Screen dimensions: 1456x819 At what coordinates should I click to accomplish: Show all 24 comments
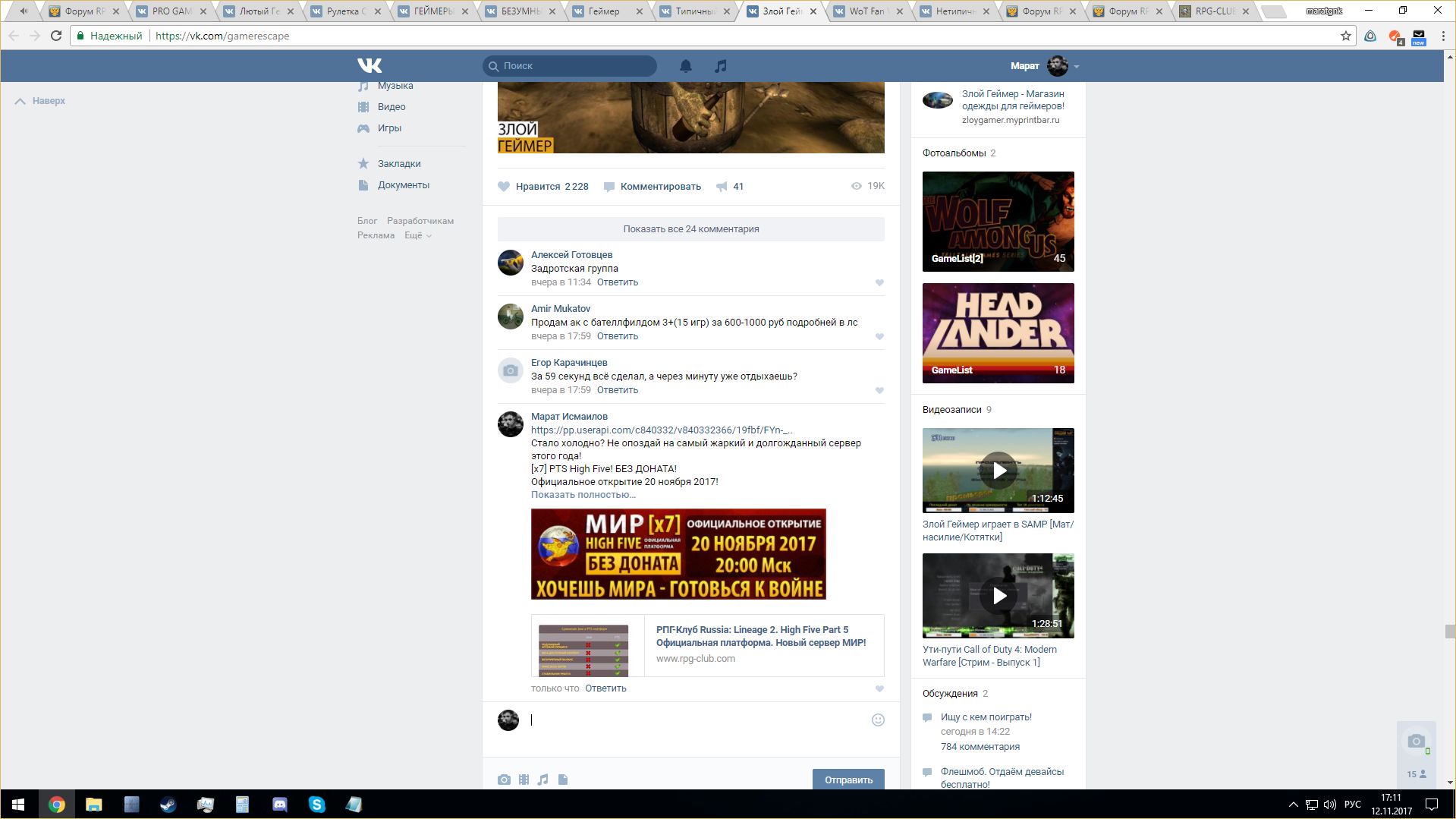[x=690, y=229]
